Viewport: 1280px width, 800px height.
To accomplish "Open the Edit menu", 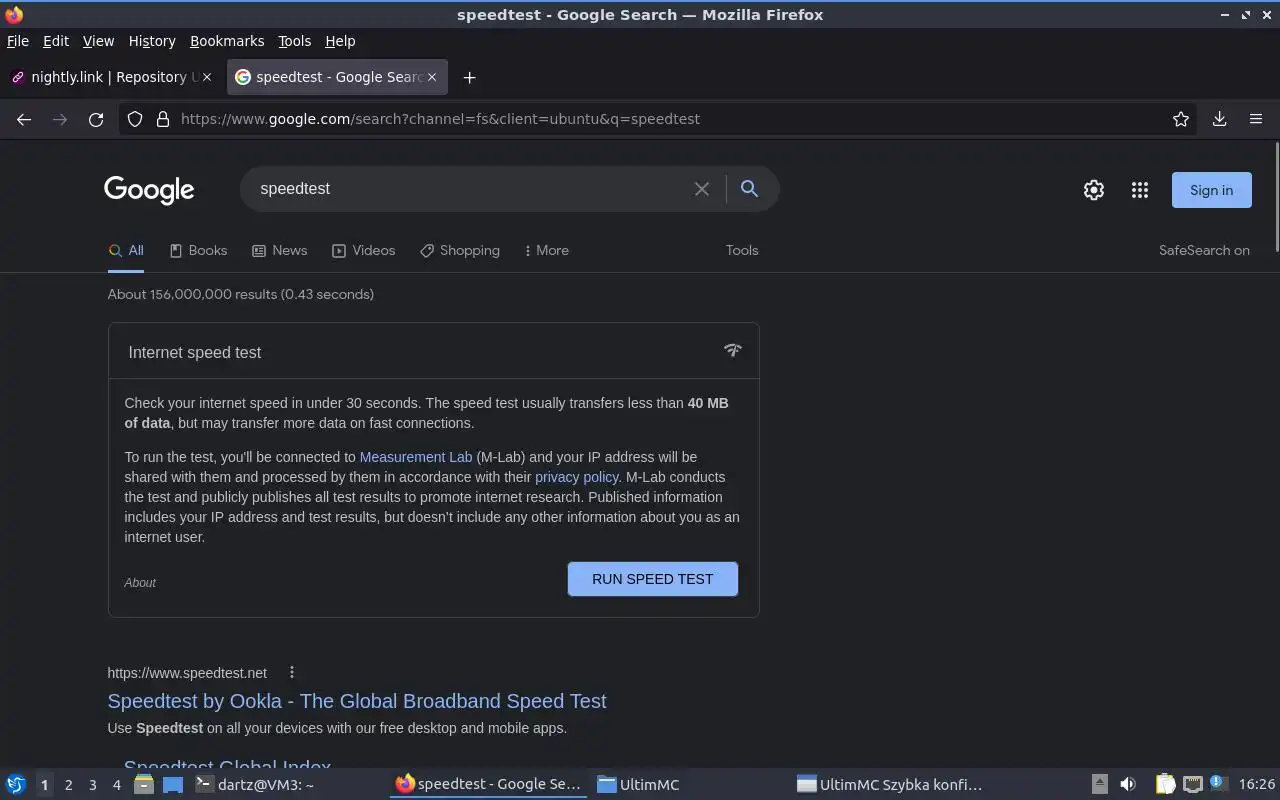I will point(56,41).
